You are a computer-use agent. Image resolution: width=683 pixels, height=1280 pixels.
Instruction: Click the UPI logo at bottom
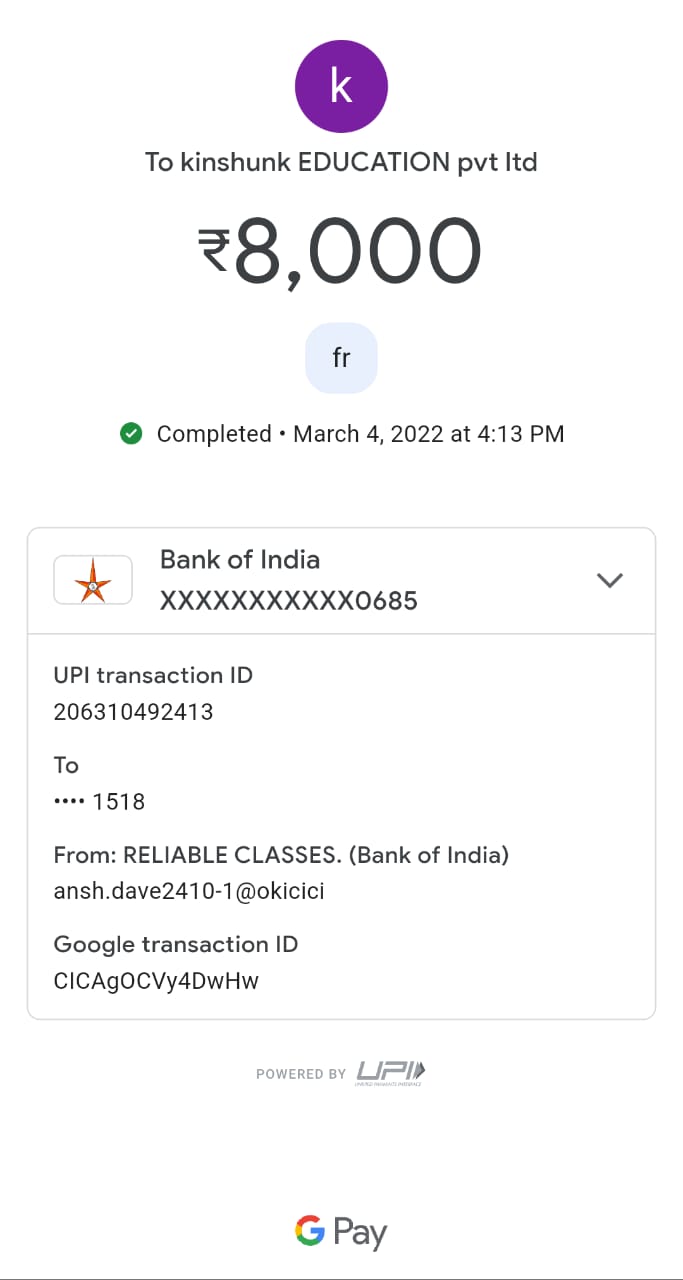(391, 1073)
